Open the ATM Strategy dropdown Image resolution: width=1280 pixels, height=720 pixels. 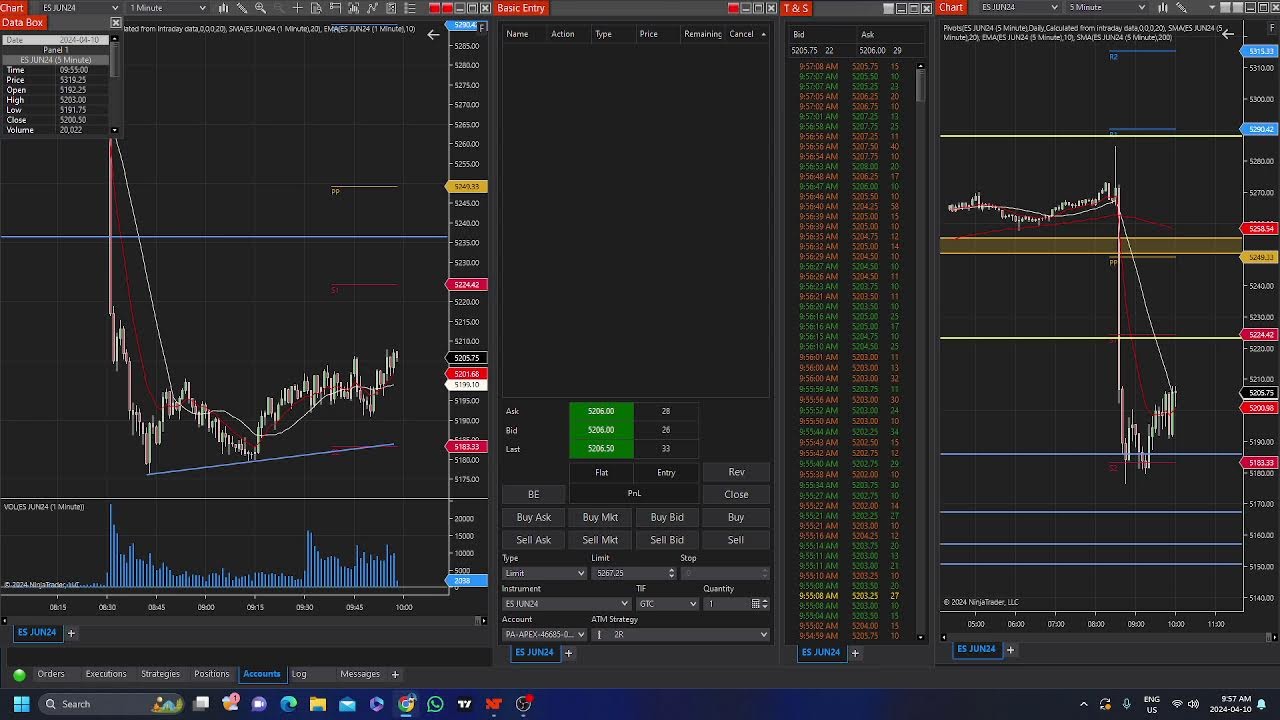coord(680,635)
